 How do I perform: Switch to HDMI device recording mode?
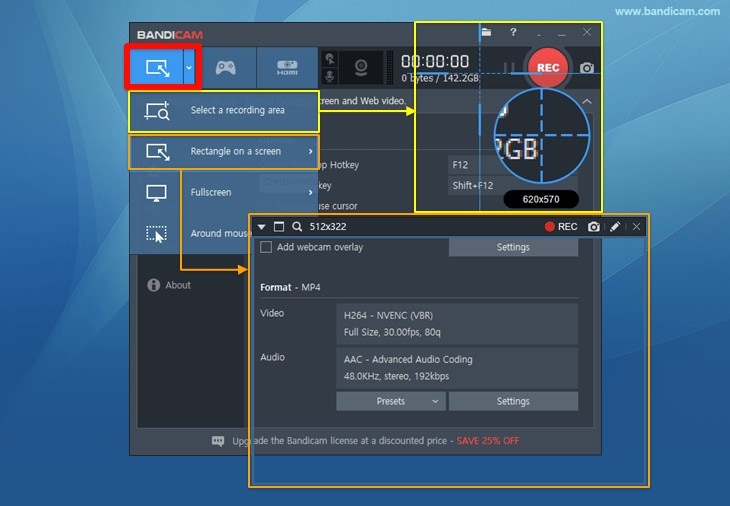click(287, 67)
